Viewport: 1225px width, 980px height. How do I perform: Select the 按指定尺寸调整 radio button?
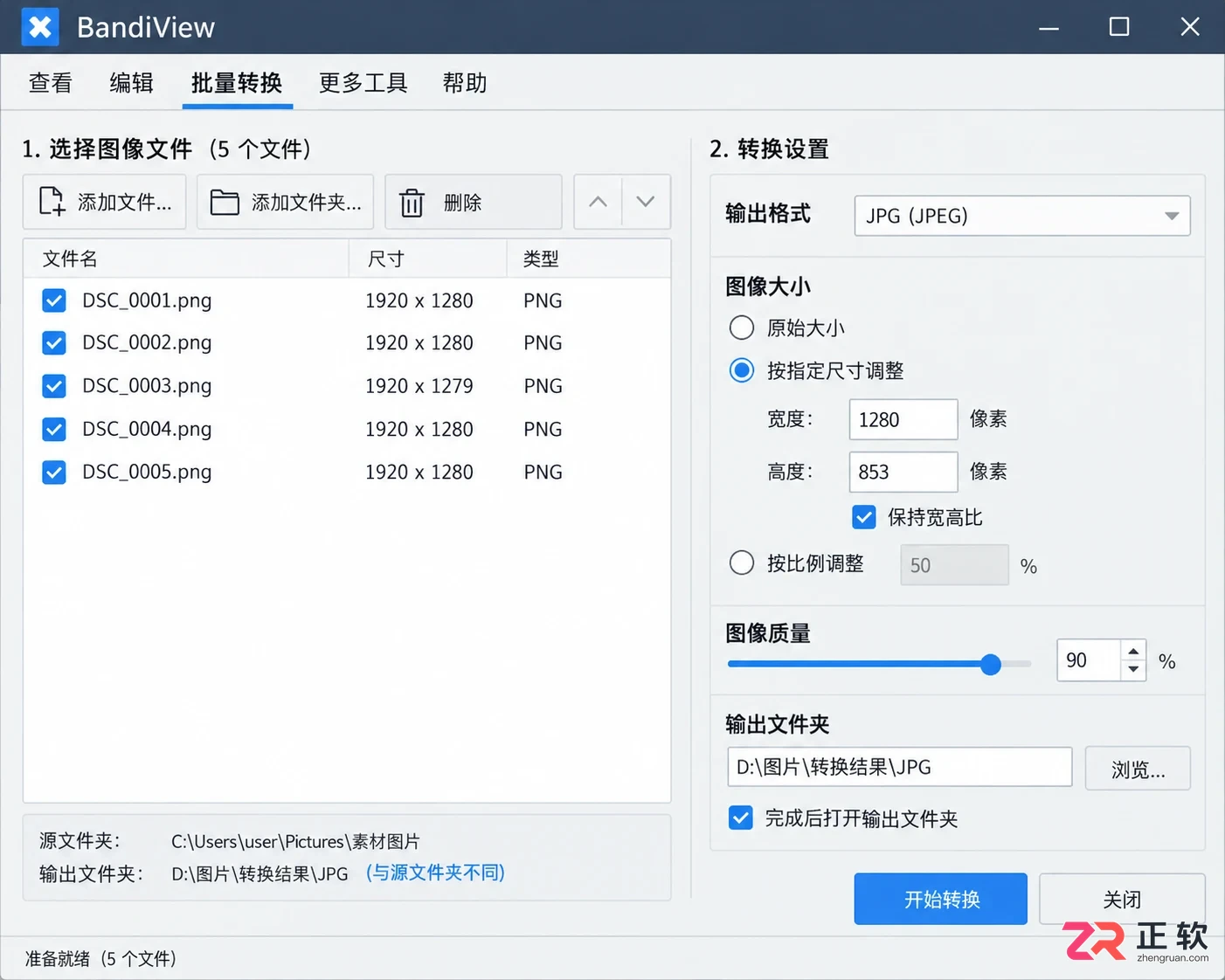742,370
